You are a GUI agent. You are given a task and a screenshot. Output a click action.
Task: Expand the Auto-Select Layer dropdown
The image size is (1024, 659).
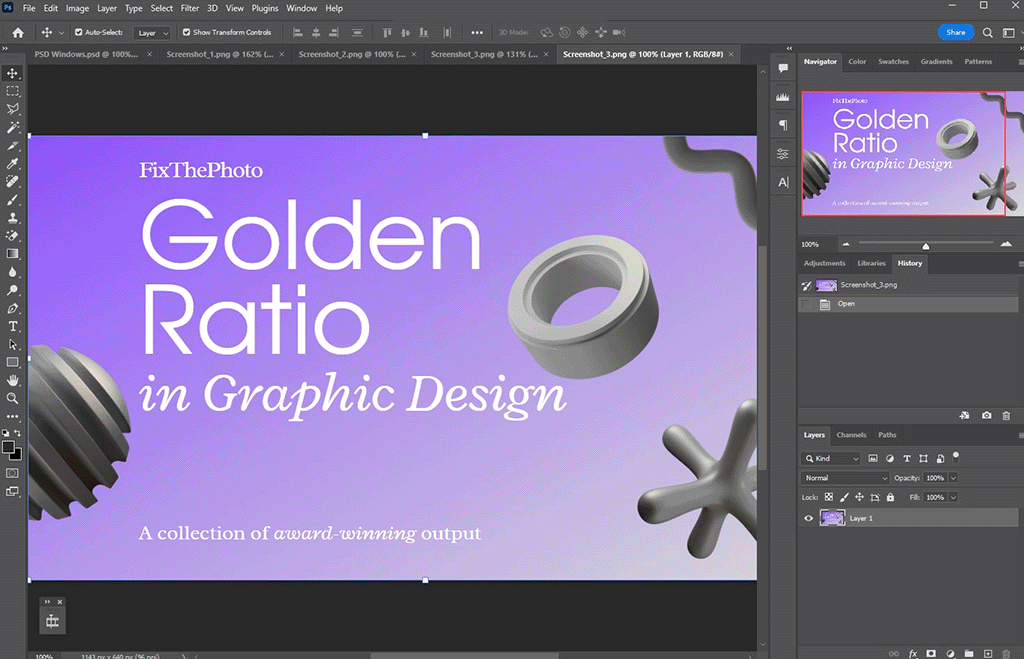(153, 32)
